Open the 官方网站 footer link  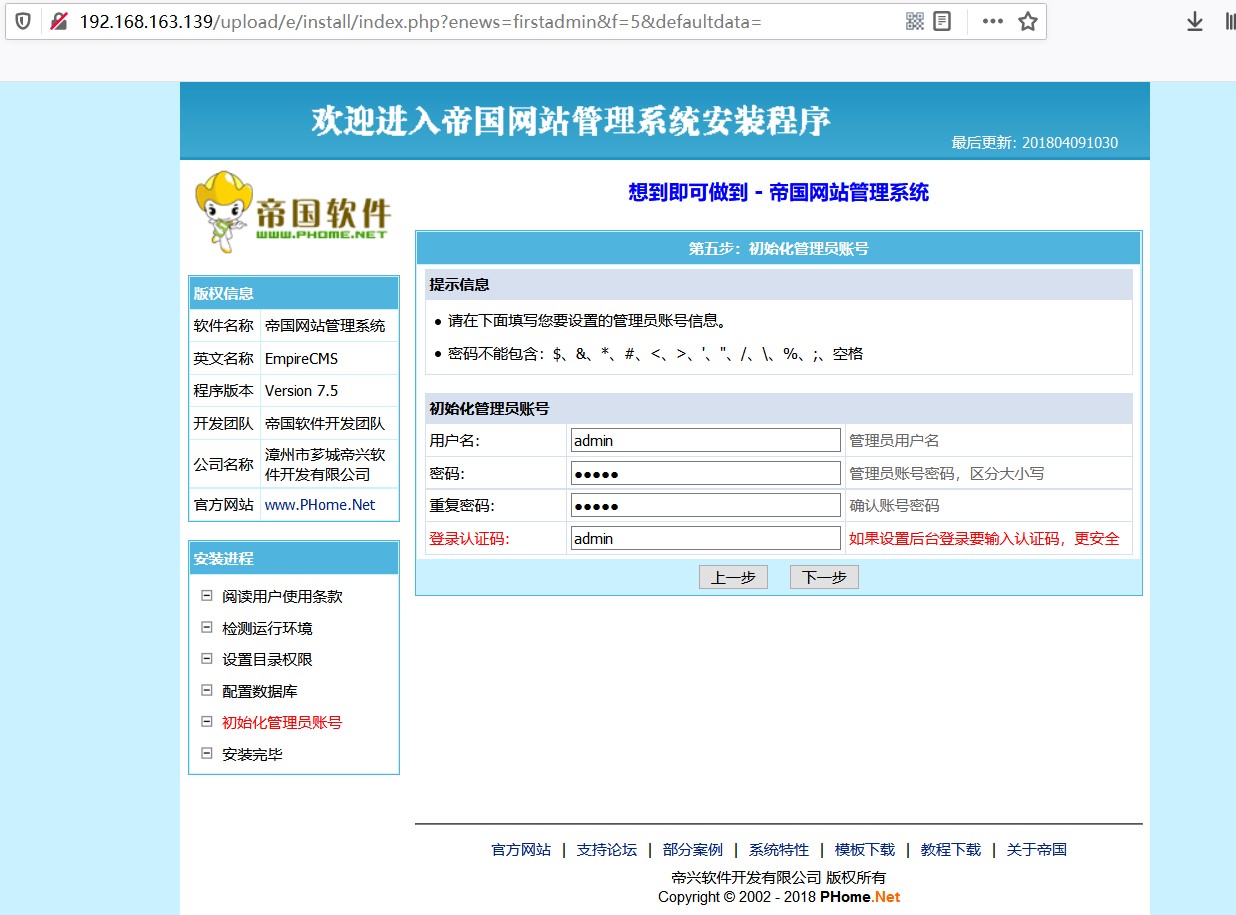(521, 849)
